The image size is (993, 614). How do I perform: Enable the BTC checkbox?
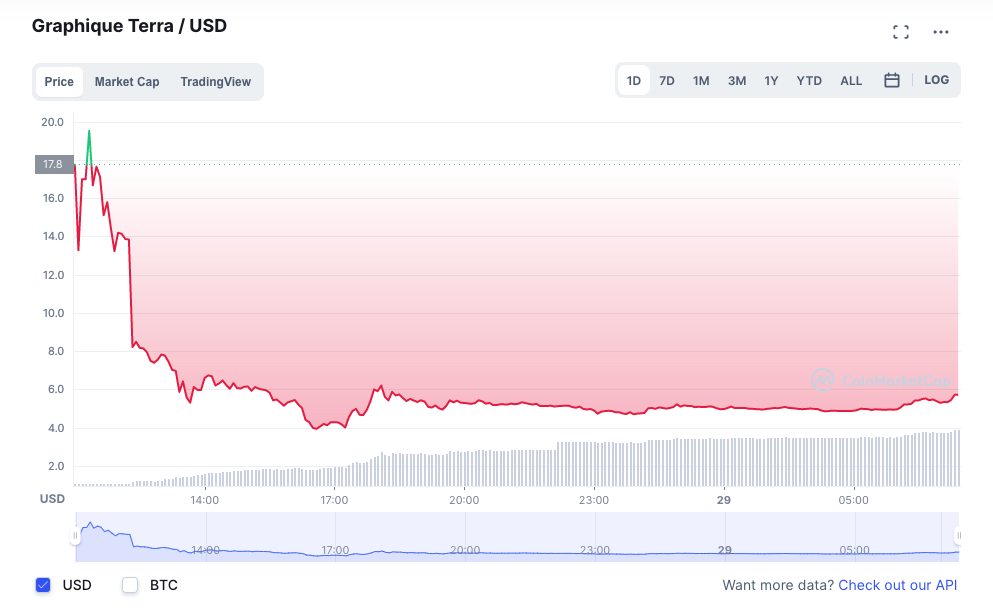[130, 585]
